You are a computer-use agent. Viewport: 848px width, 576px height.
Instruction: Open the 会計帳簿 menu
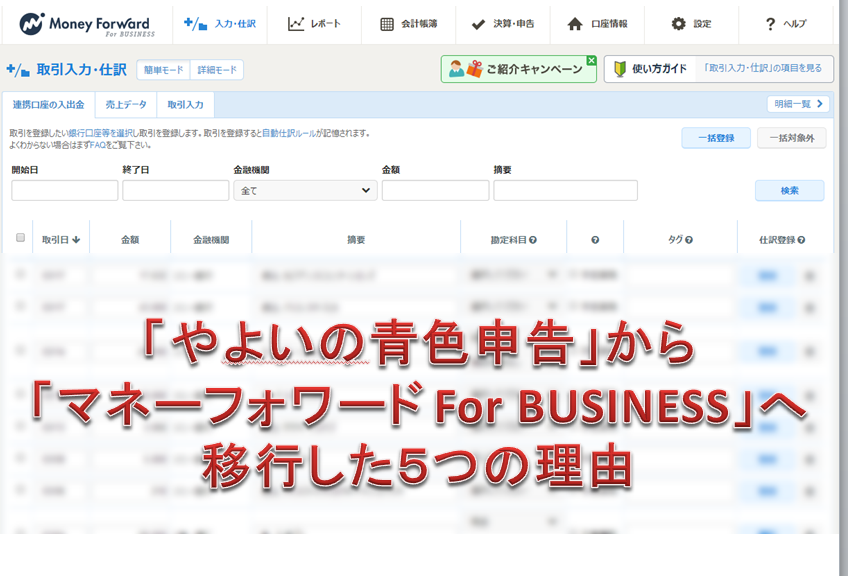pyautogui.click(x=408, y=24)
